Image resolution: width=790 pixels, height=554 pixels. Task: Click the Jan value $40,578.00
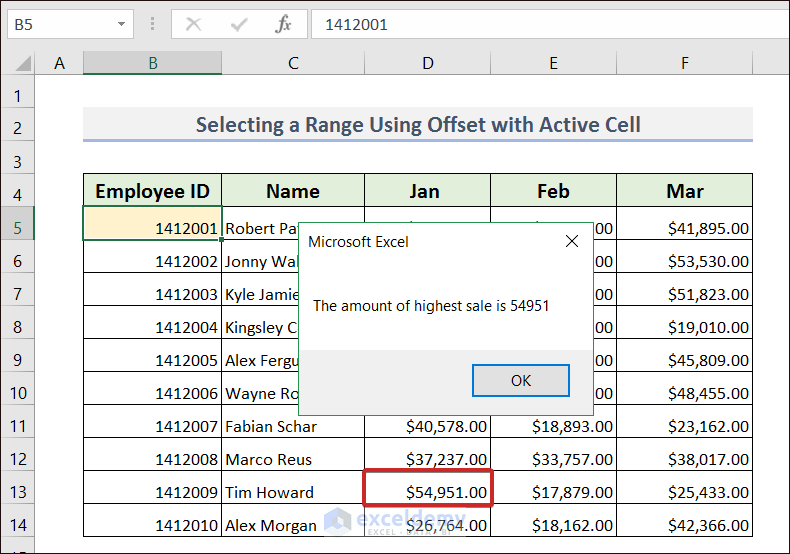click(x=427, y=422)
